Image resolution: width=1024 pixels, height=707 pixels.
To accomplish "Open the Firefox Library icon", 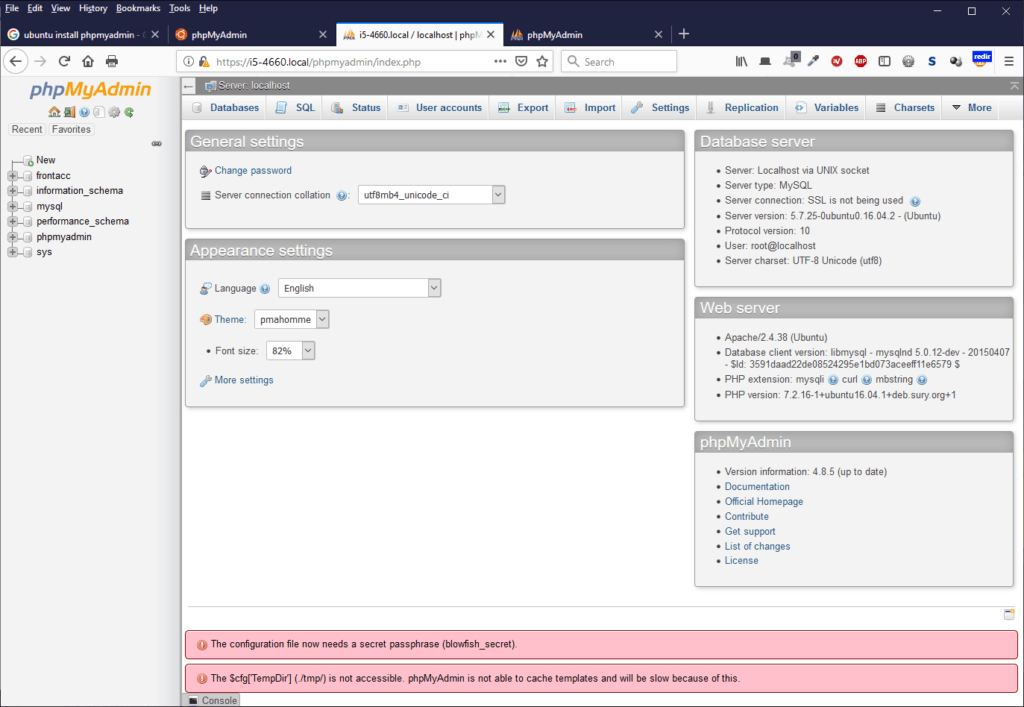I will coord(741,61).
